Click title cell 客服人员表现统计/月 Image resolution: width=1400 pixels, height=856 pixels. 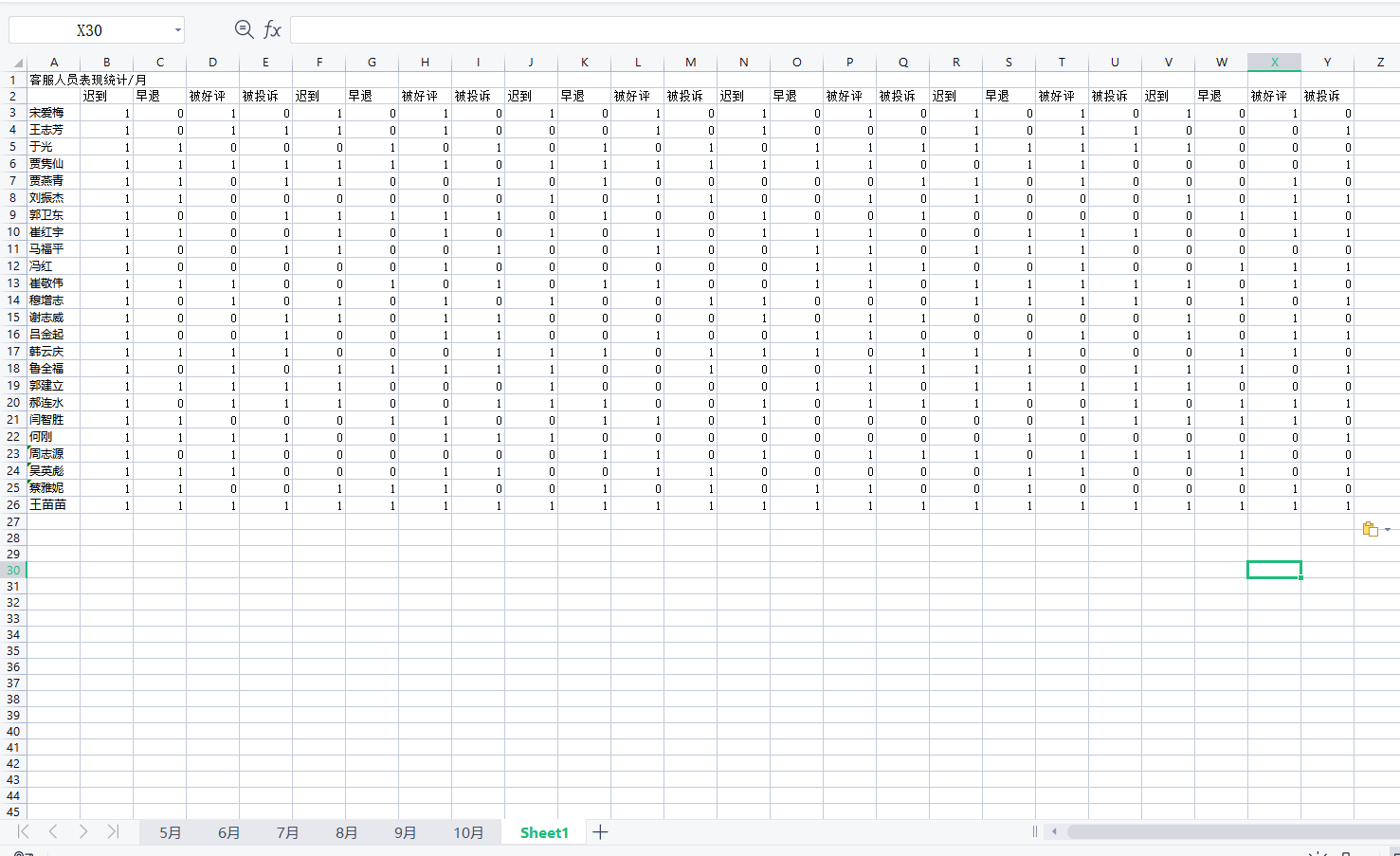[x=88, y=81]
